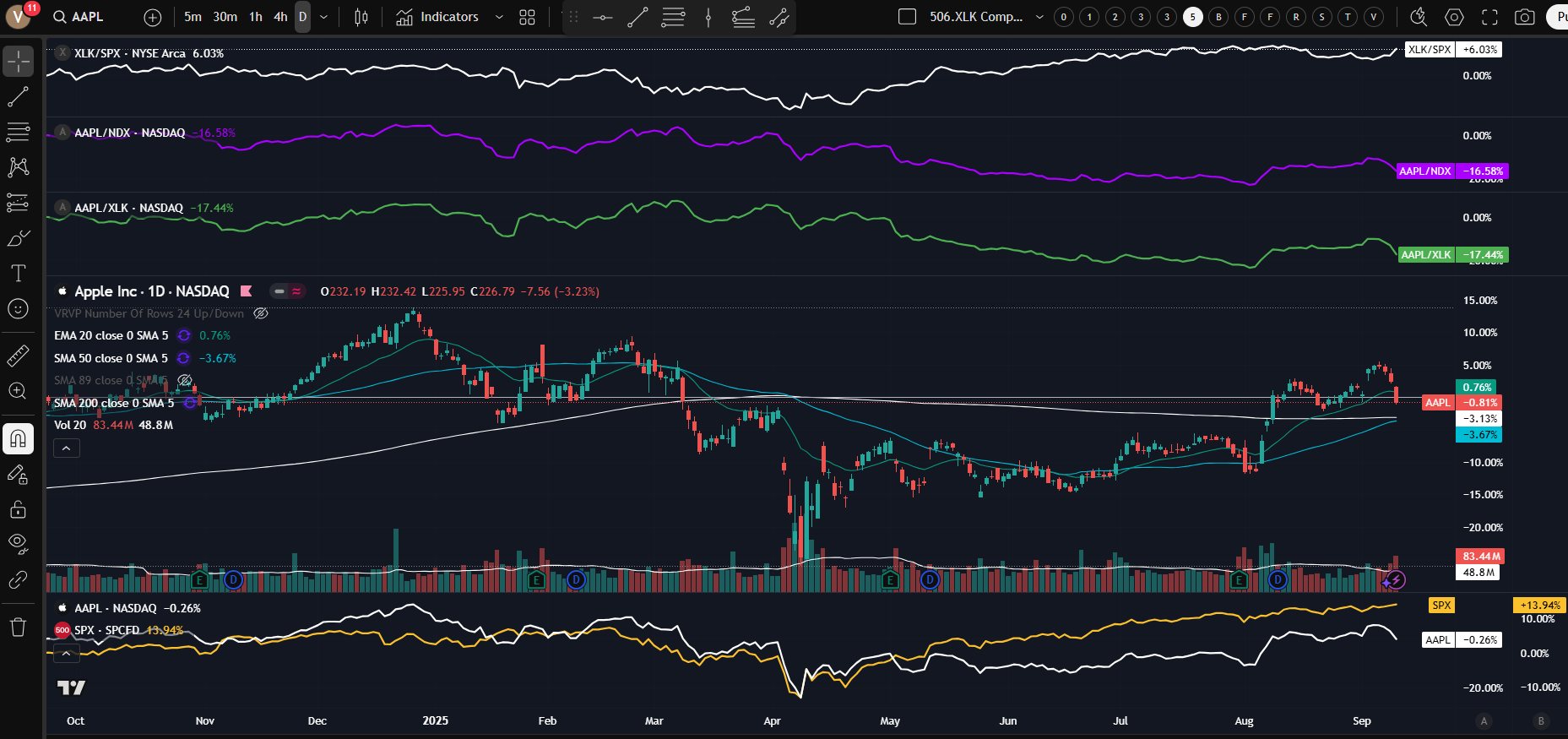Click the AAPL symbol search
The width and height of the screenshot is (1568, 739).
79,17
